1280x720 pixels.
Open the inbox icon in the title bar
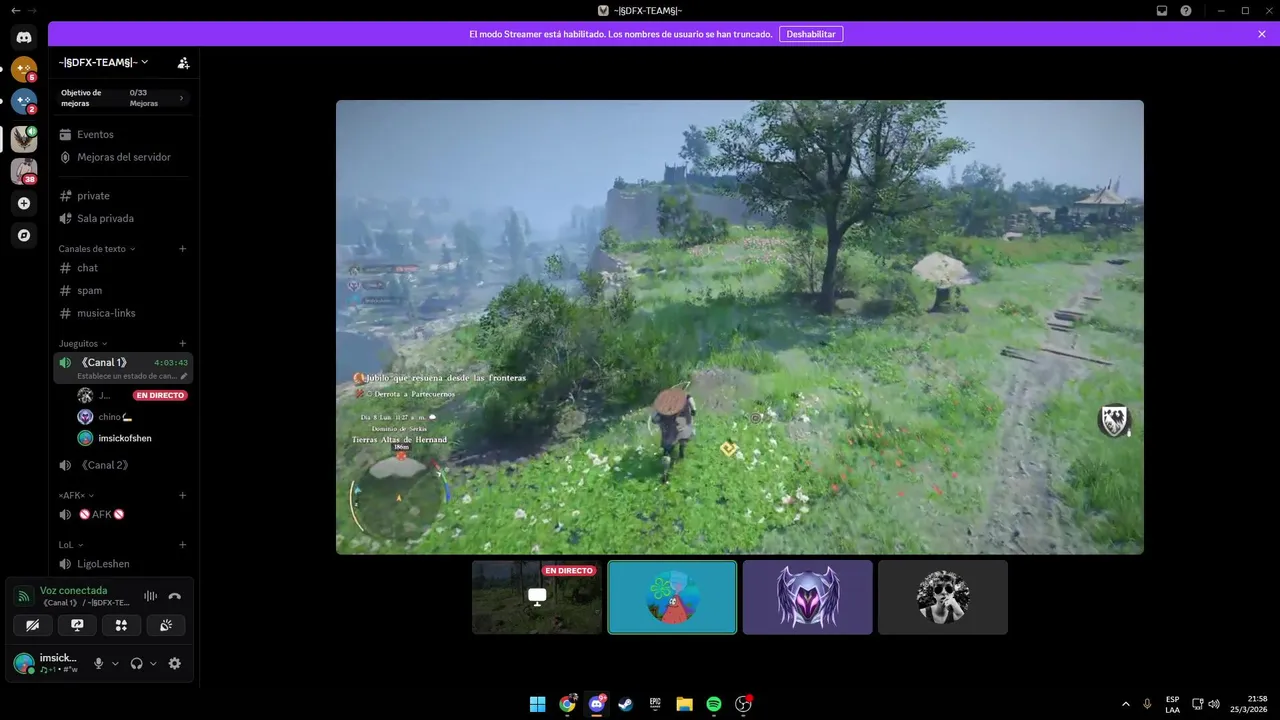(x=1162, y=10)
